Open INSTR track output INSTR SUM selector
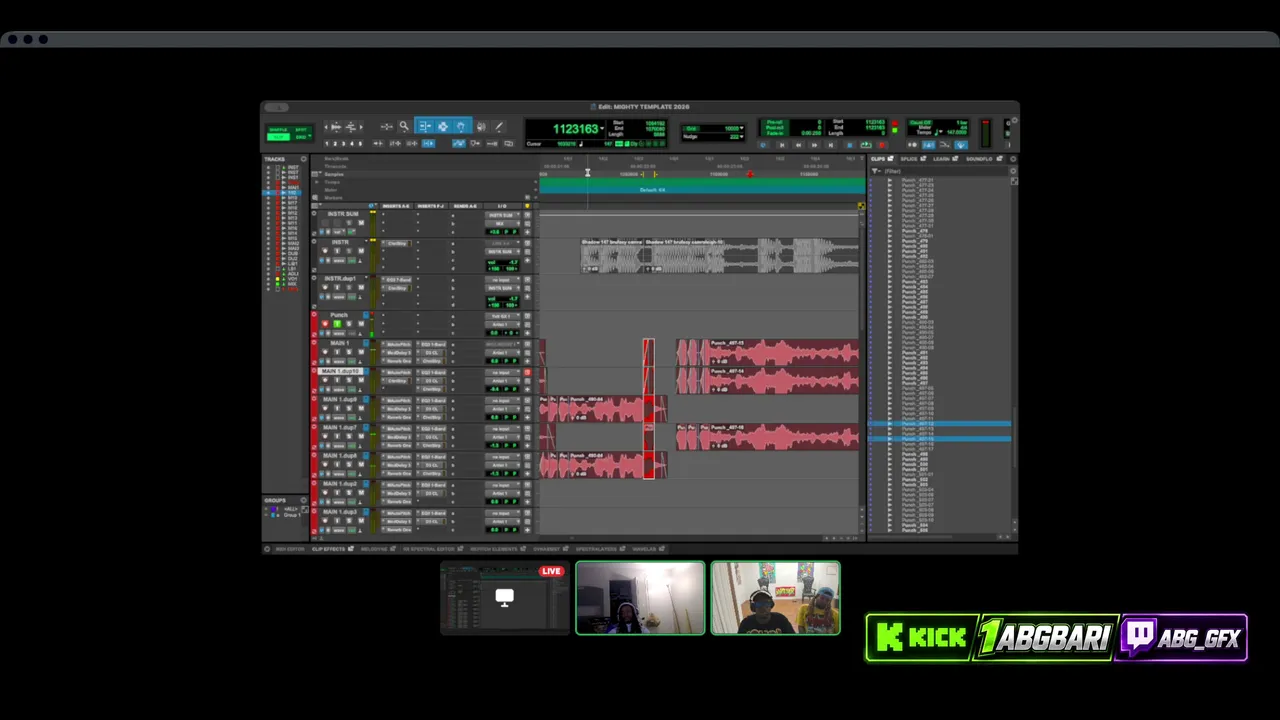The width and height of the screenshot is (1280, 720). point(502,252)
